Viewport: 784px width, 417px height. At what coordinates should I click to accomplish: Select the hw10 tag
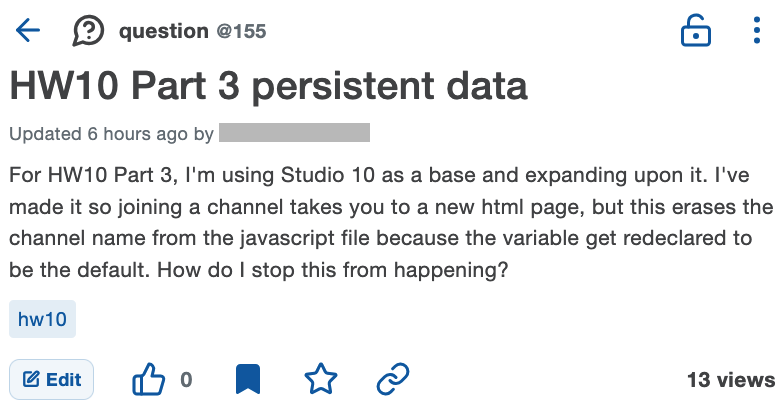[x=42, y=321]
